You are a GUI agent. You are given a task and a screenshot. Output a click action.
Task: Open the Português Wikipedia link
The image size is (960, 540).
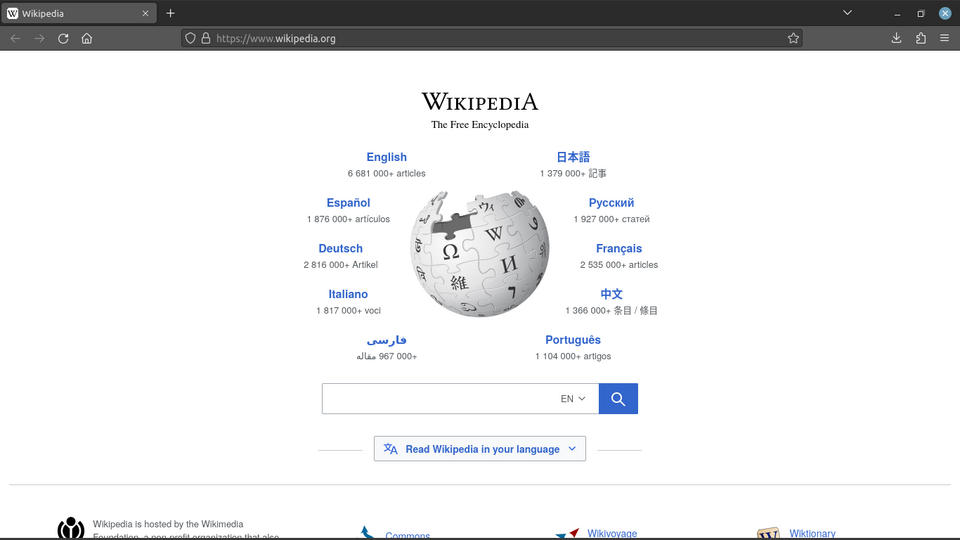pos(573,340)
